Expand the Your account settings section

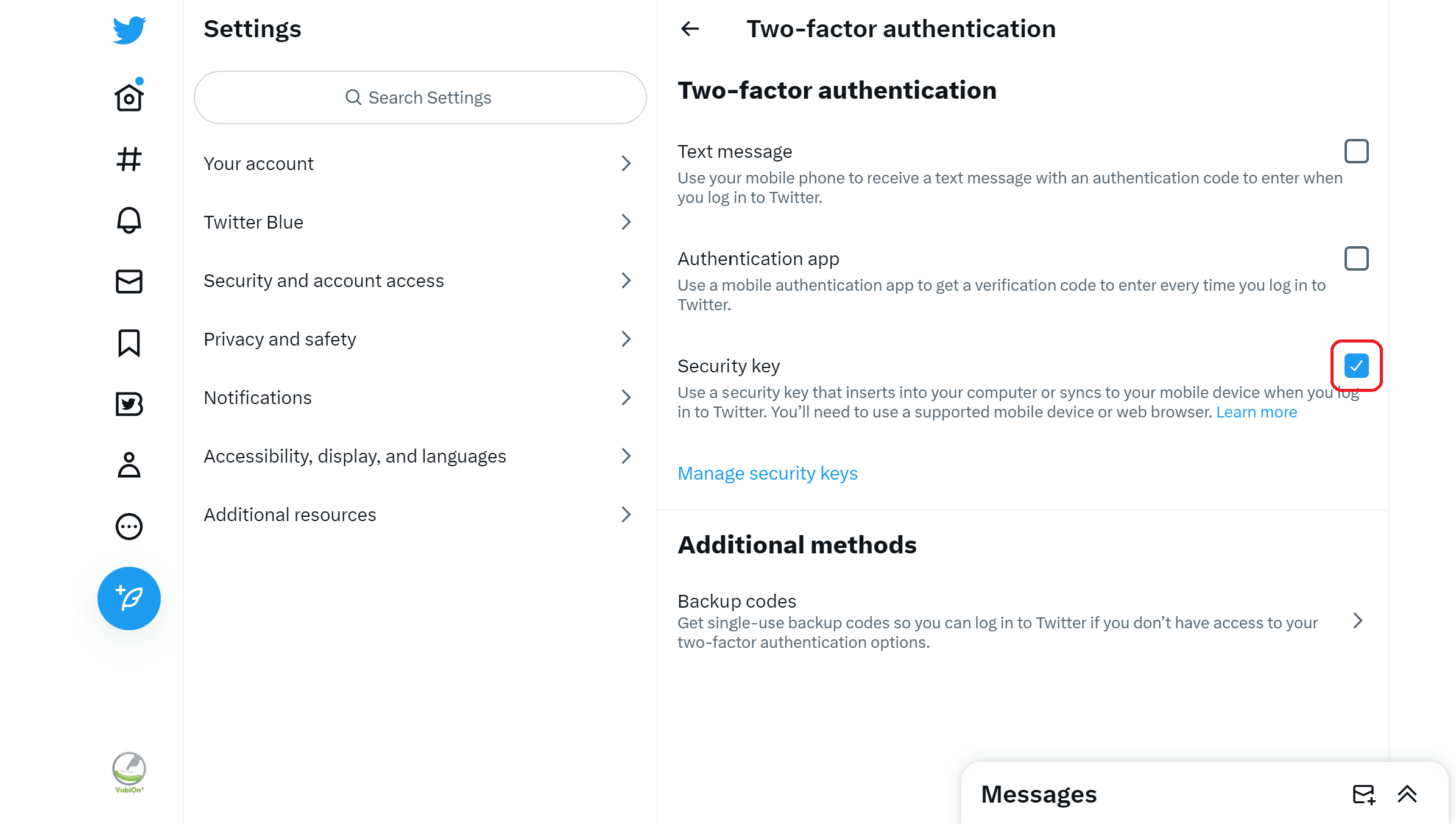420,163
